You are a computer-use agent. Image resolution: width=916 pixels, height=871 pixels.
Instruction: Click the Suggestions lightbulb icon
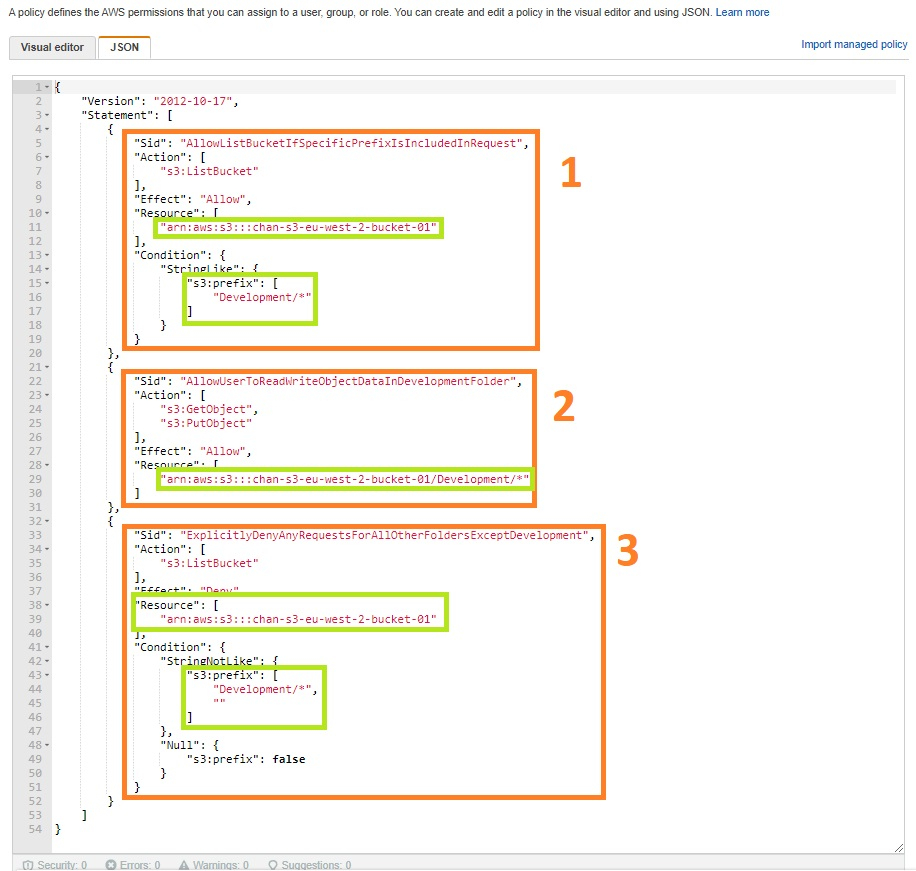(x=273, y=865)
